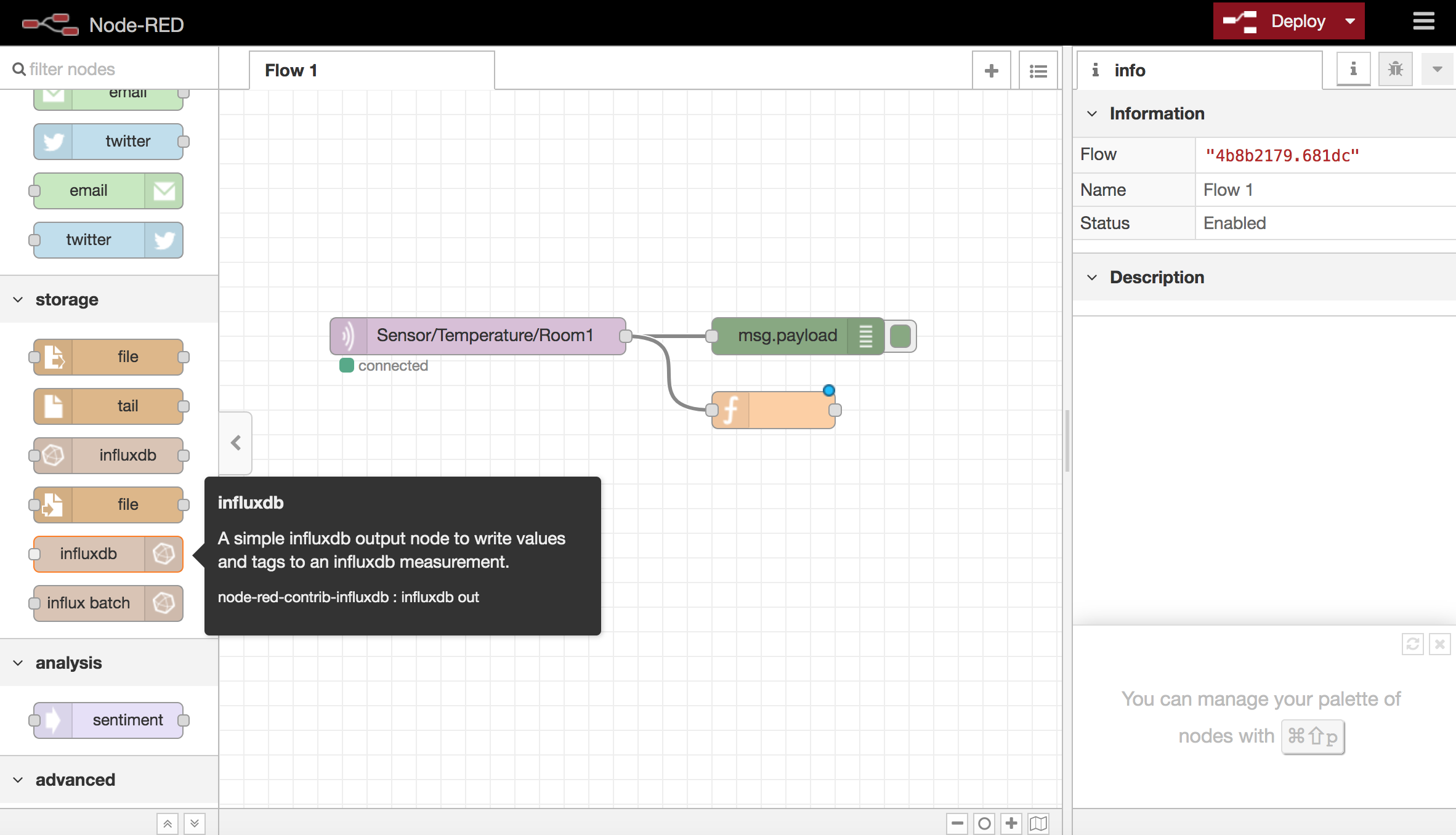This screenshot has height=835, width=1456.
Task: Reset canvas zoom with circle button
Action: tap(984, 823)
